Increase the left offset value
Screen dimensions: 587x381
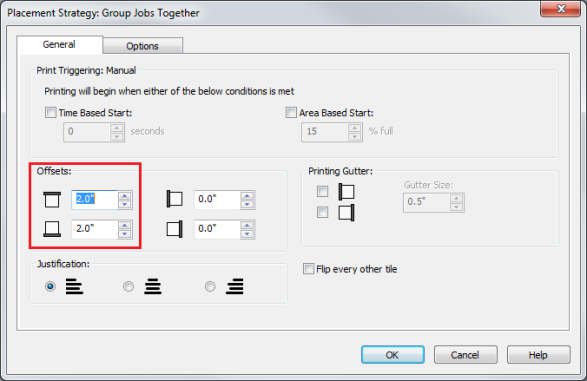247,196
